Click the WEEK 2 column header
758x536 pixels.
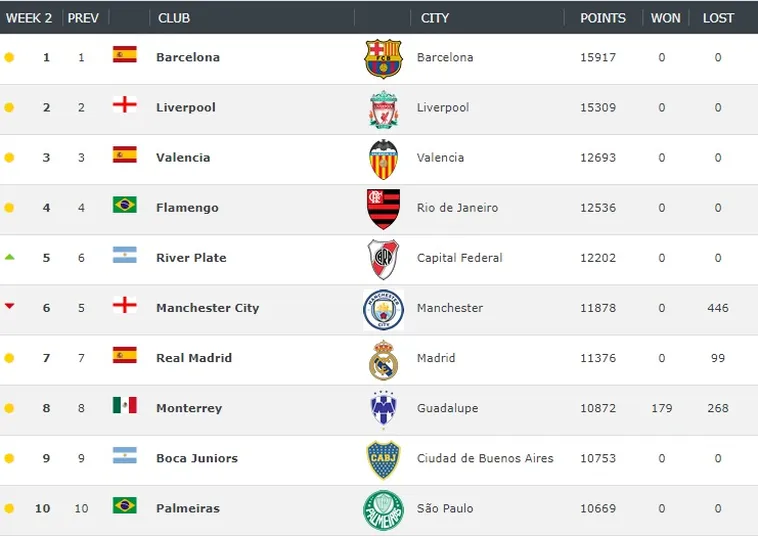(x=29, y=18)
